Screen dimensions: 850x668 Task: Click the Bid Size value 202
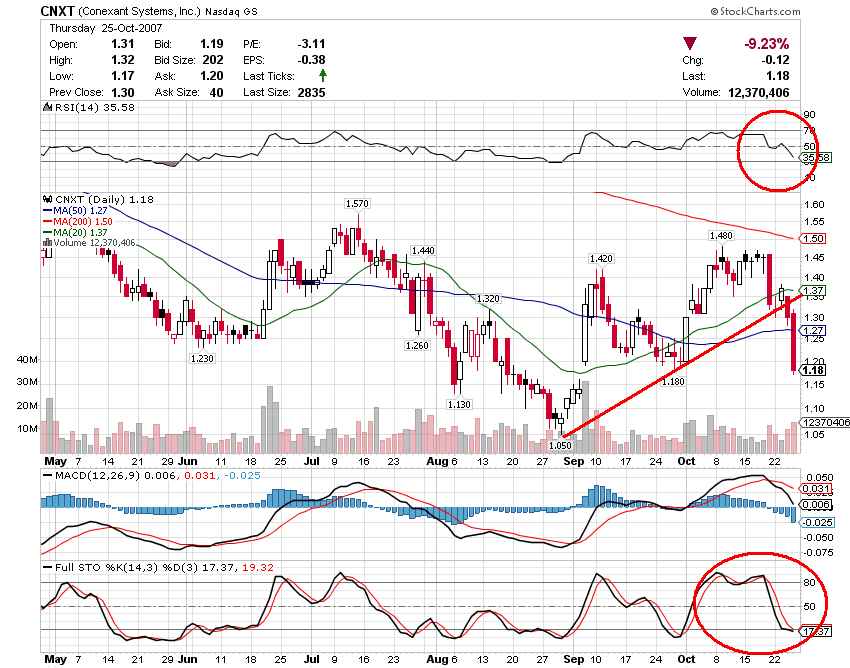pos(213,60)
